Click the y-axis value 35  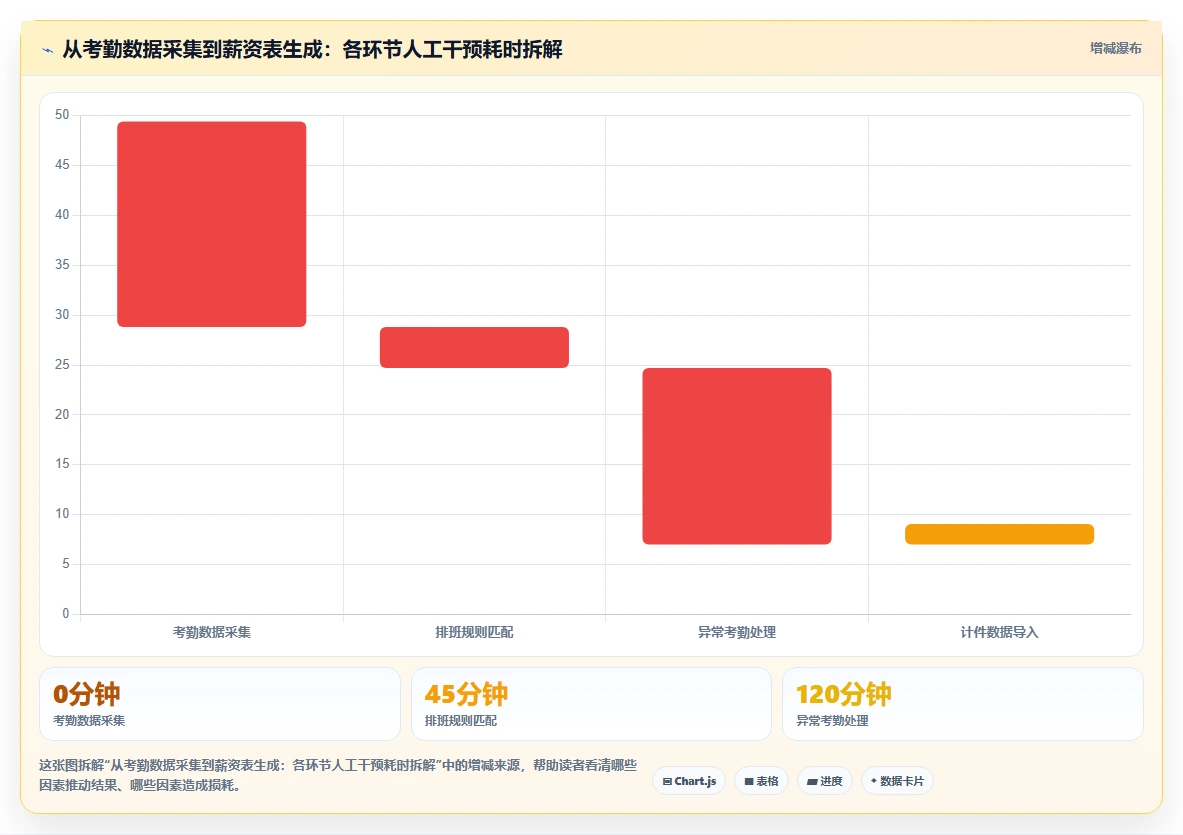click(62, 264)
